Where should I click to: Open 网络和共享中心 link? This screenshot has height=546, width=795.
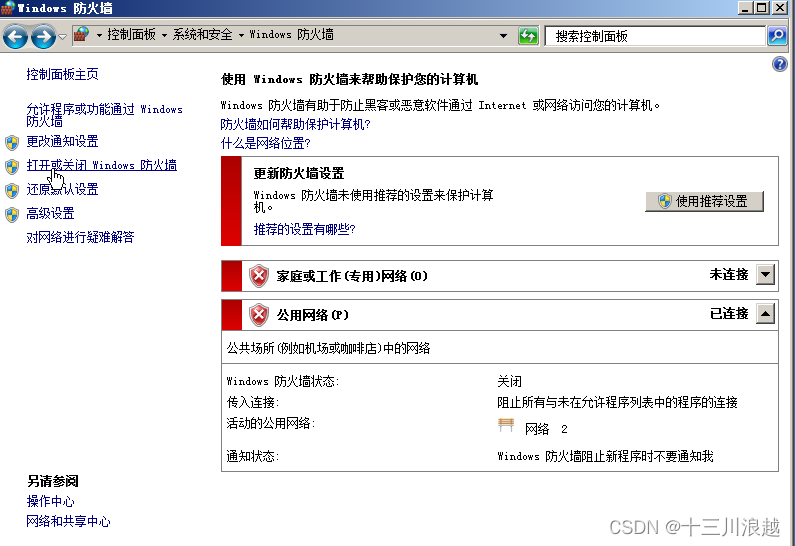(68, 521)
